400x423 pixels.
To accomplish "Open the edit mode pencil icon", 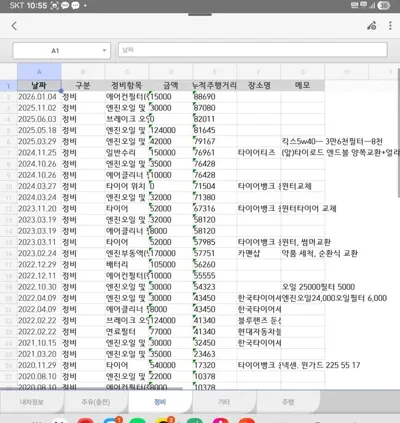I will coord(372,26).
